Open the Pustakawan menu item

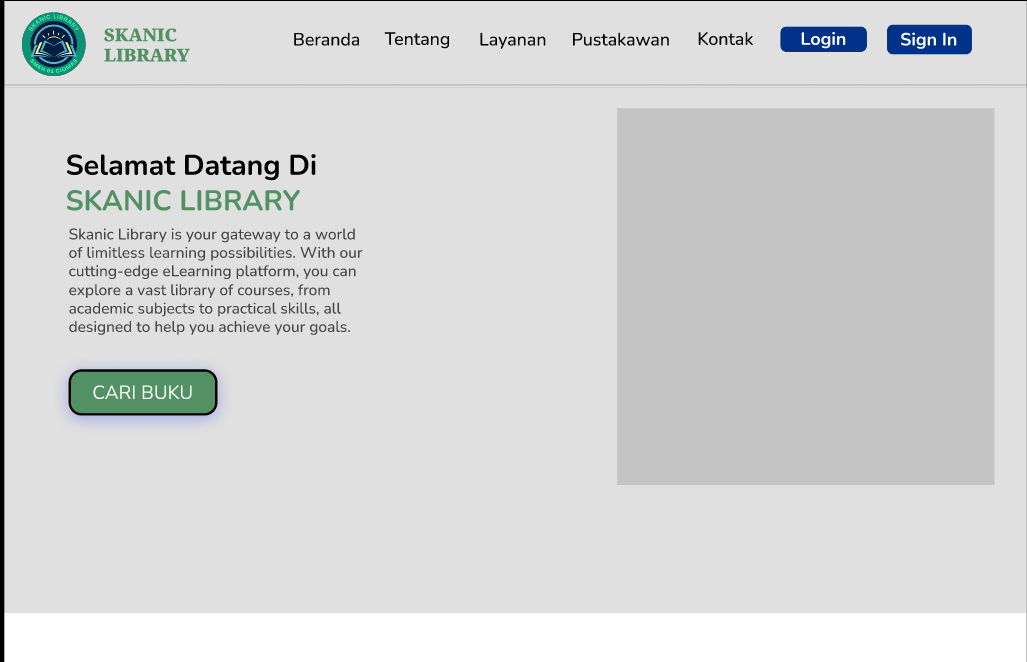[x=620, y=40]
